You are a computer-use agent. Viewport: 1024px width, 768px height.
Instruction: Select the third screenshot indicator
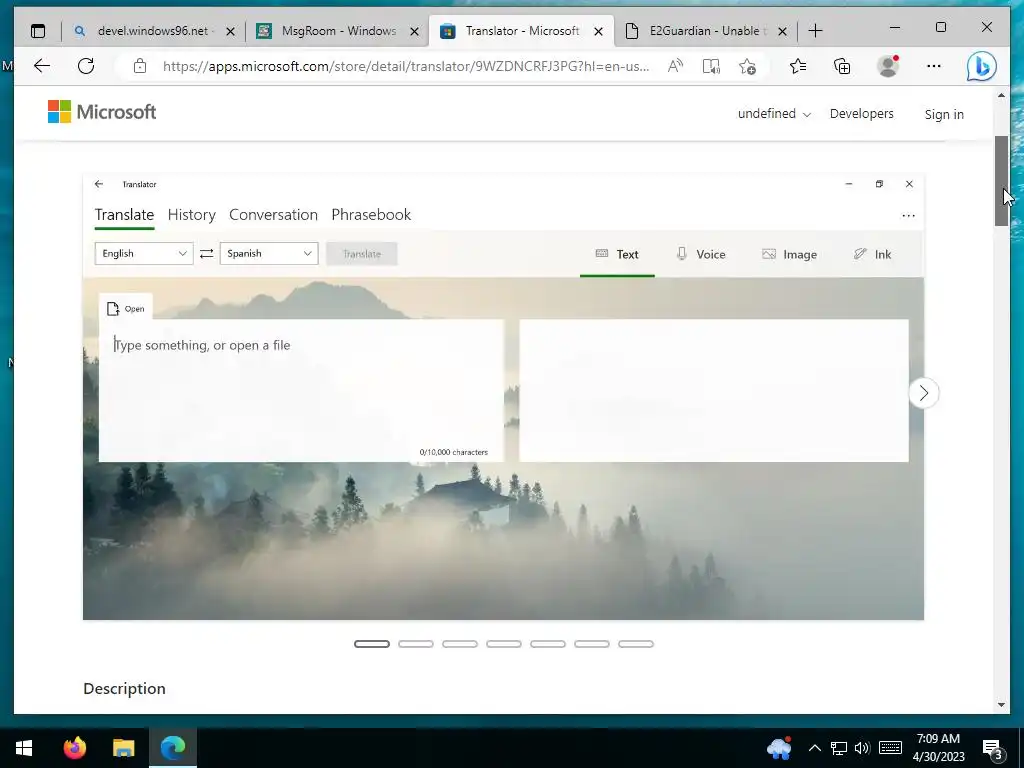pos(460,644)
